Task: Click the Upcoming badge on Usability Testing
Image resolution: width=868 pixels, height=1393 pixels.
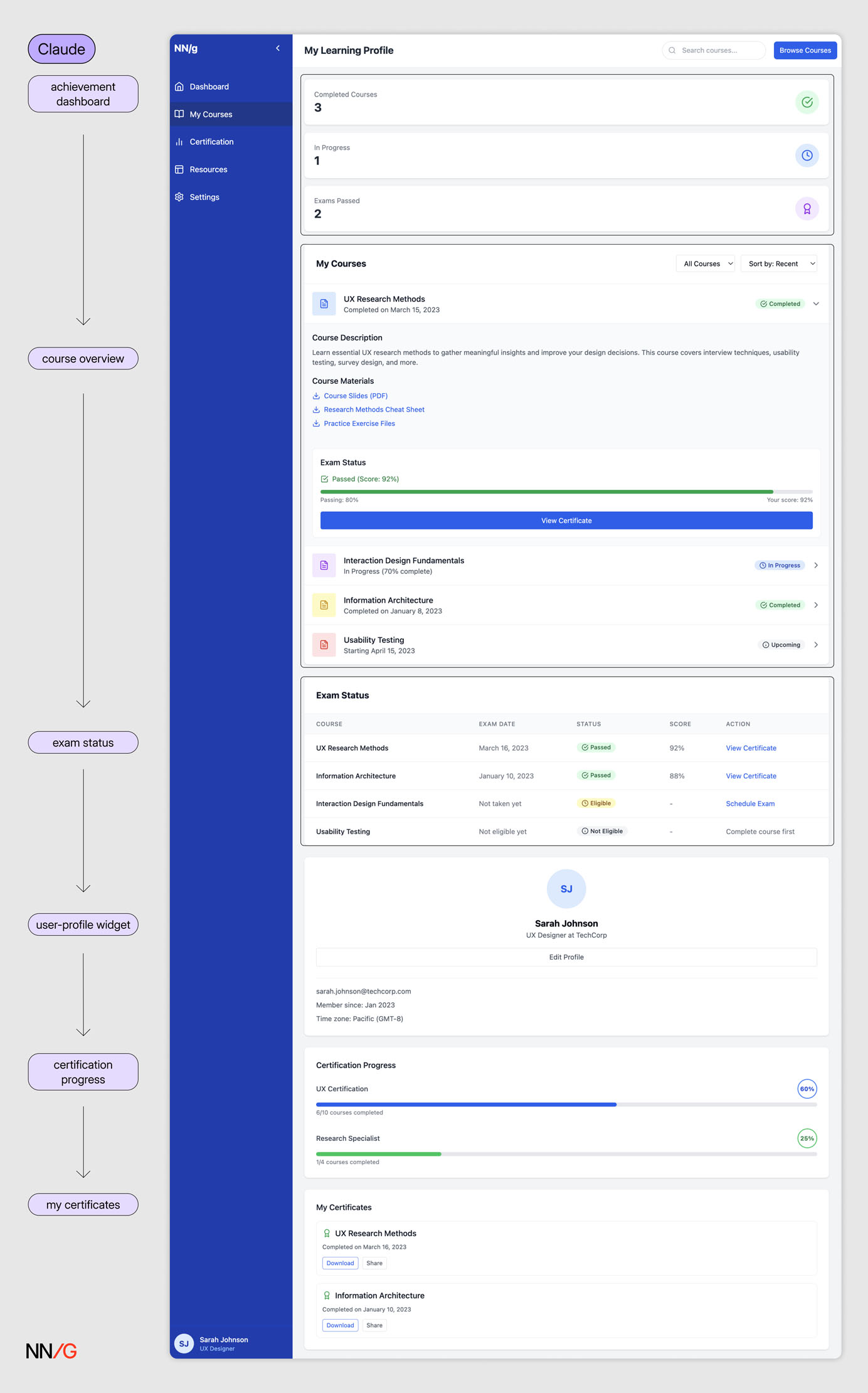Action: click(x=781, y=645)
